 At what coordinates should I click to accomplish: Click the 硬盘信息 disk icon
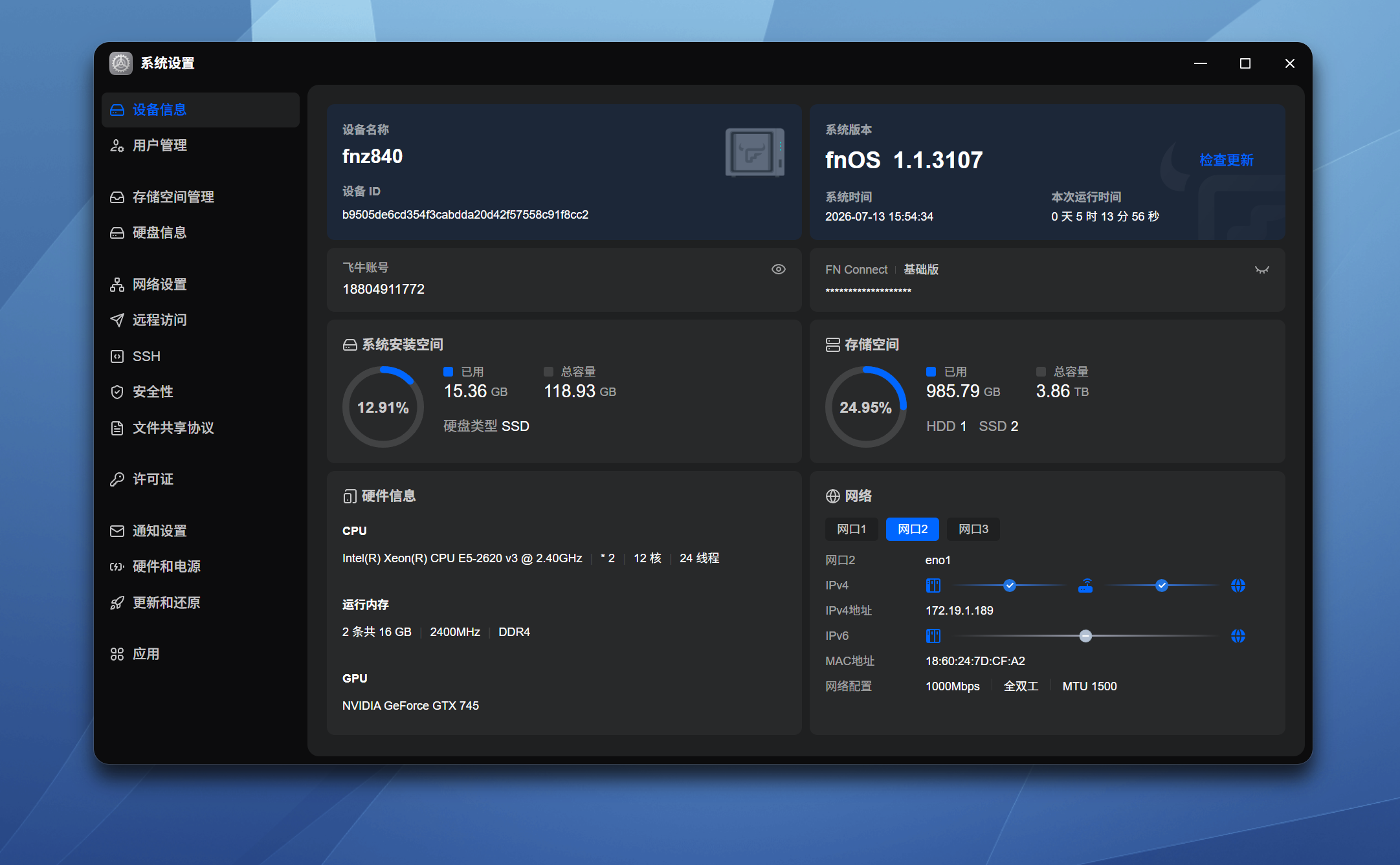pos(117,233)
